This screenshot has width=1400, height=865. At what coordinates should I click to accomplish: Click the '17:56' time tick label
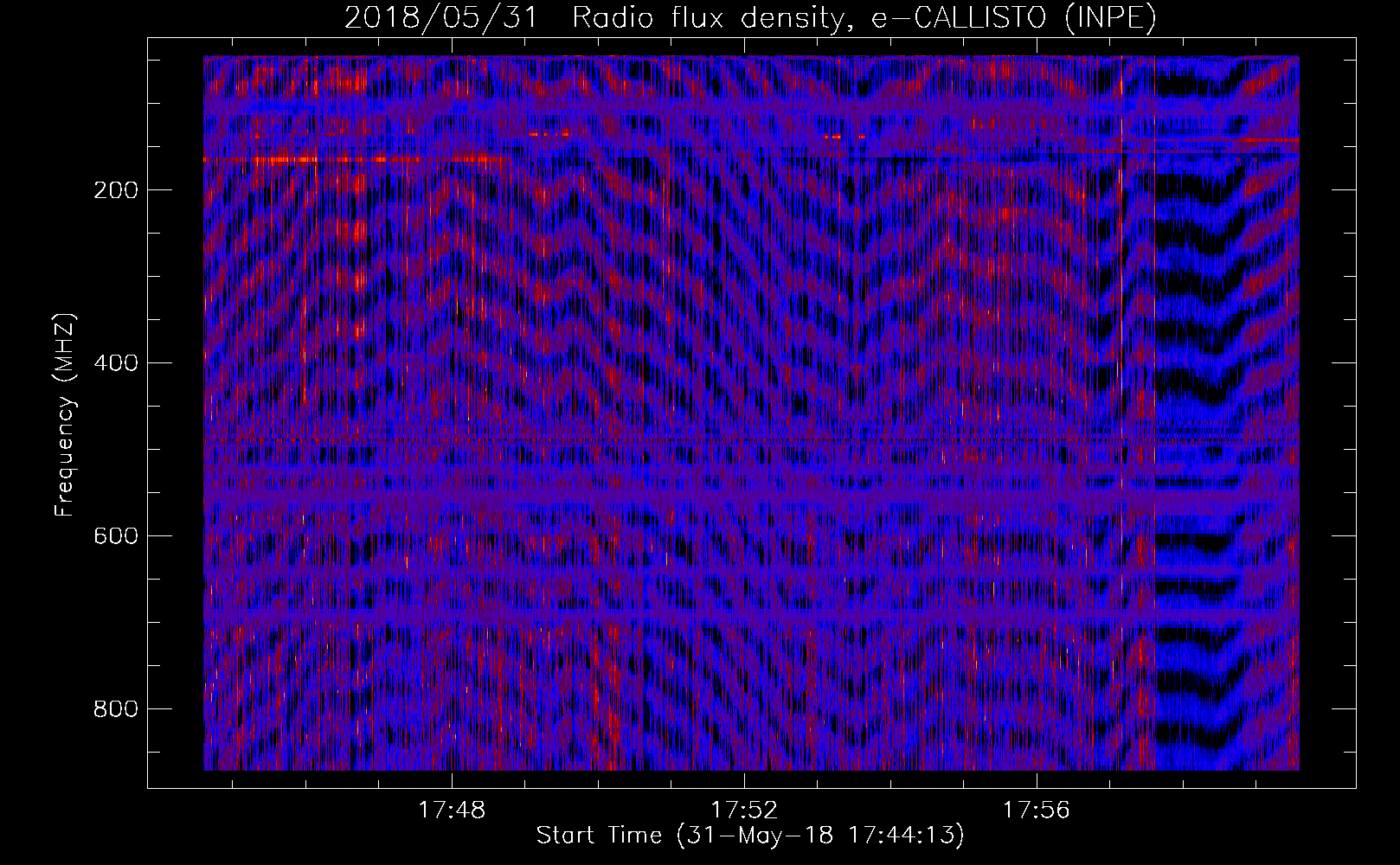(x=1036, y=811)
